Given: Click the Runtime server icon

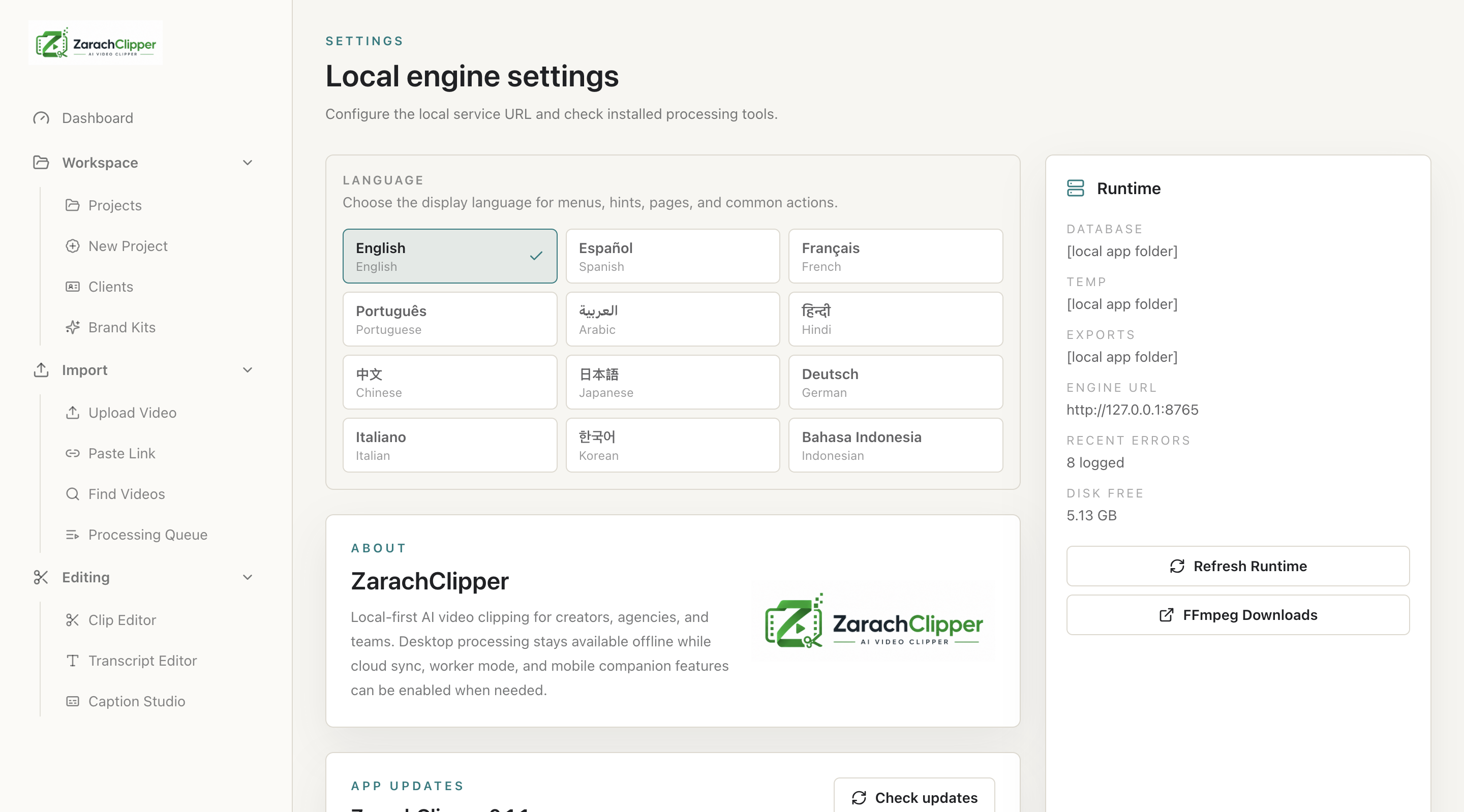Looking at the screenshot, I should pyautogui.click(x=1075, y=188).
